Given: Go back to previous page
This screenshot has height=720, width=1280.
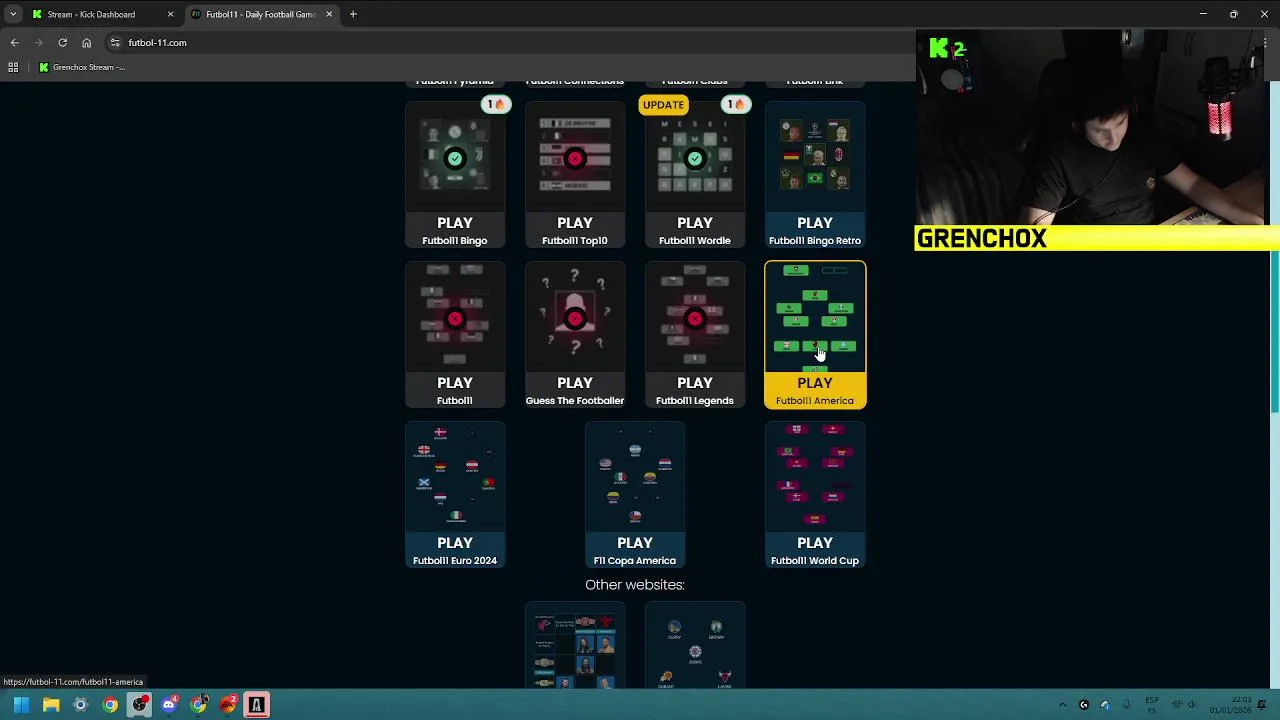Looking at the screenshot, I should (x=14, y=43).
